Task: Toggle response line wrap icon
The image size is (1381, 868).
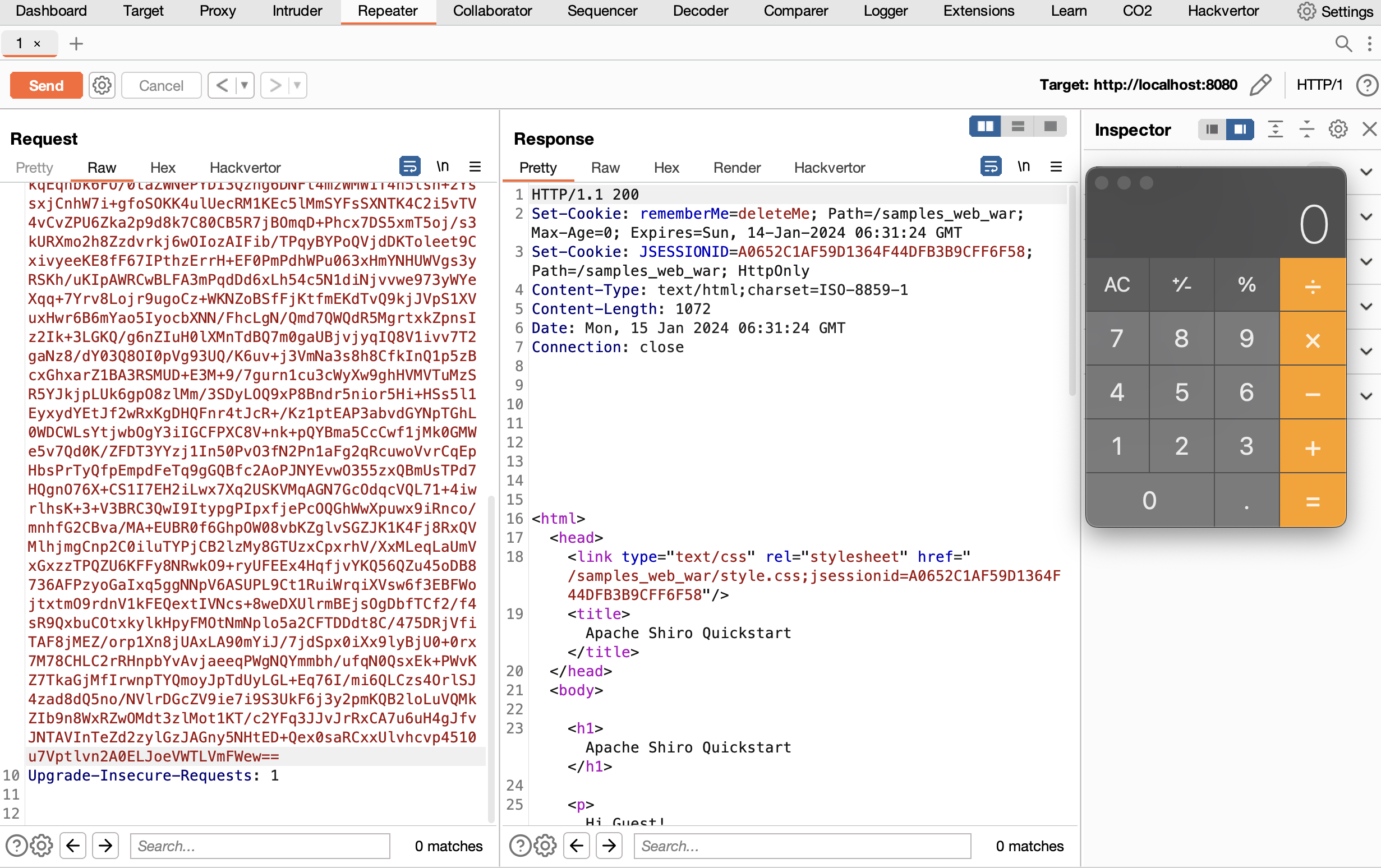Action: [x=991, y=167]
